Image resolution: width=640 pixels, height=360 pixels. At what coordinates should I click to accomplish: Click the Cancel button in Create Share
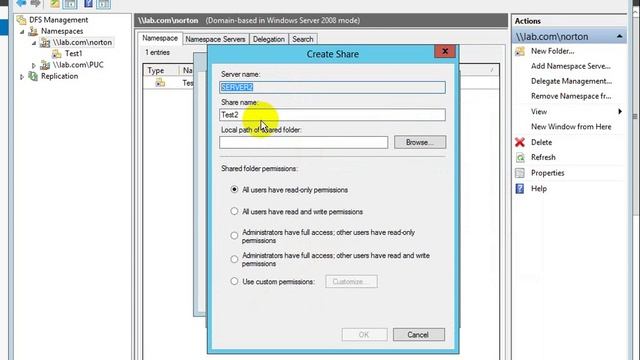418,335
